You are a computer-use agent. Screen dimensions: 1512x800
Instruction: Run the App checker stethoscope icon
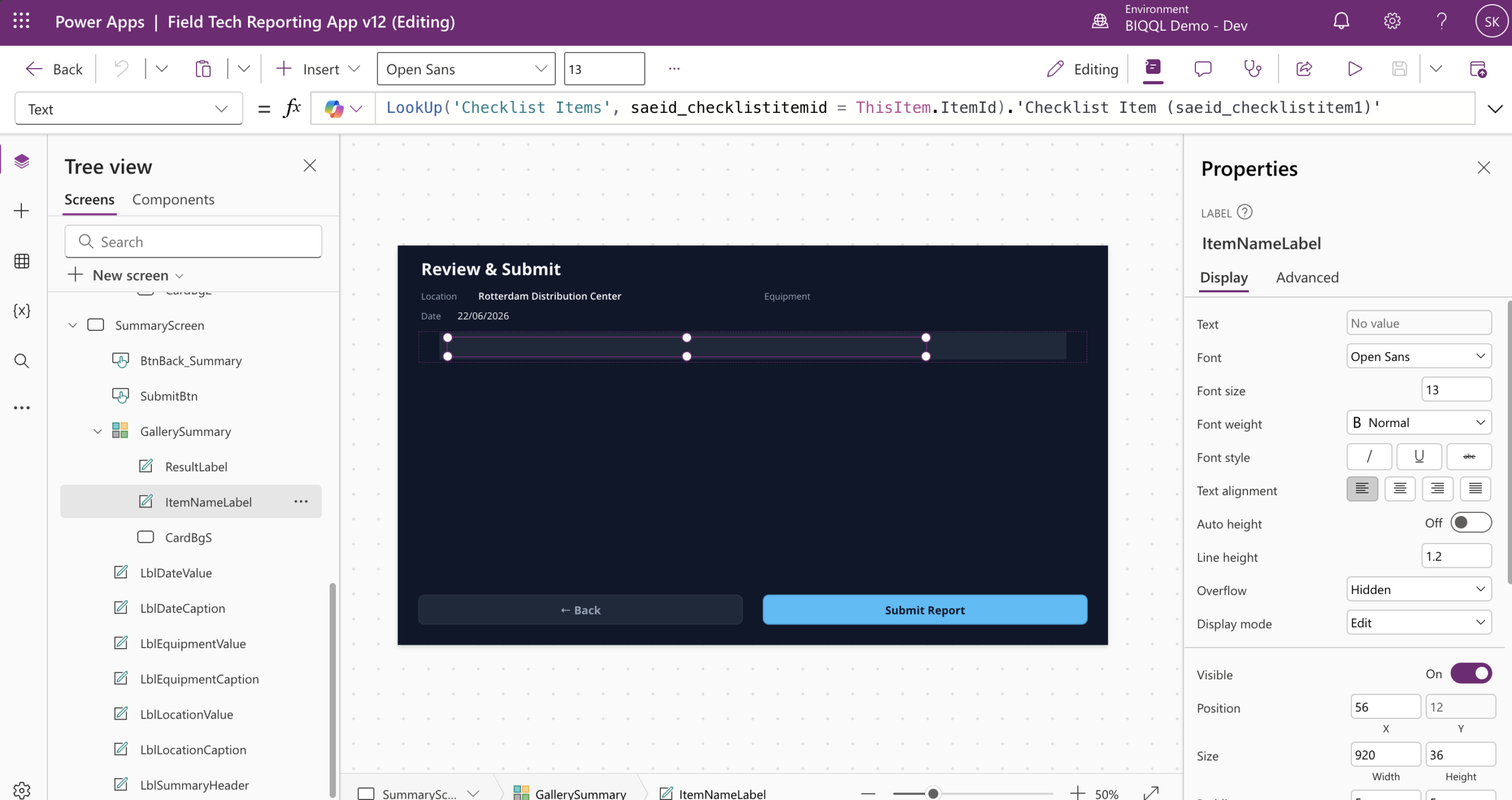click(1252, 69)
